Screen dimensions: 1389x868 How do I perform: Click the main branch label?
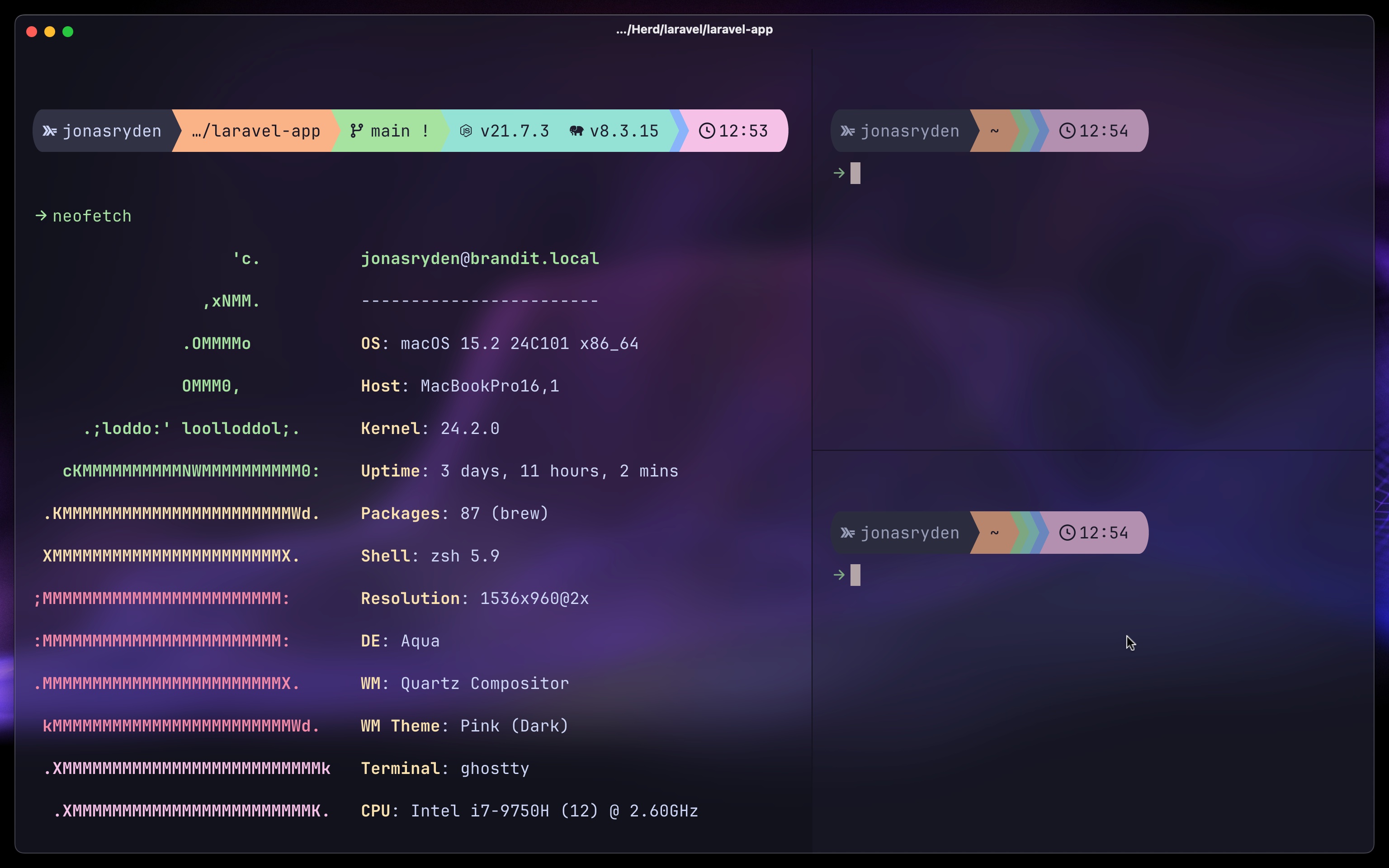coord(390,131)
